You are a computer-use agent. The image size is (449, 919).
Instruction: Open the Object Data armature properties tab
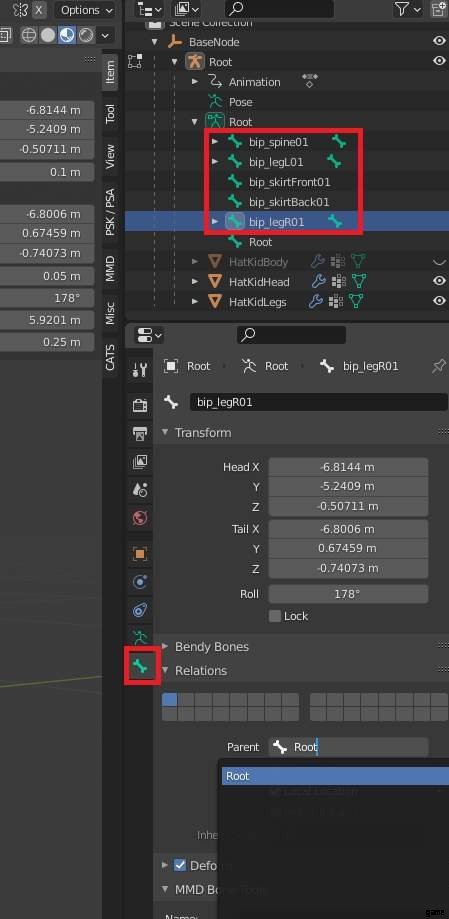click(140, 637)
